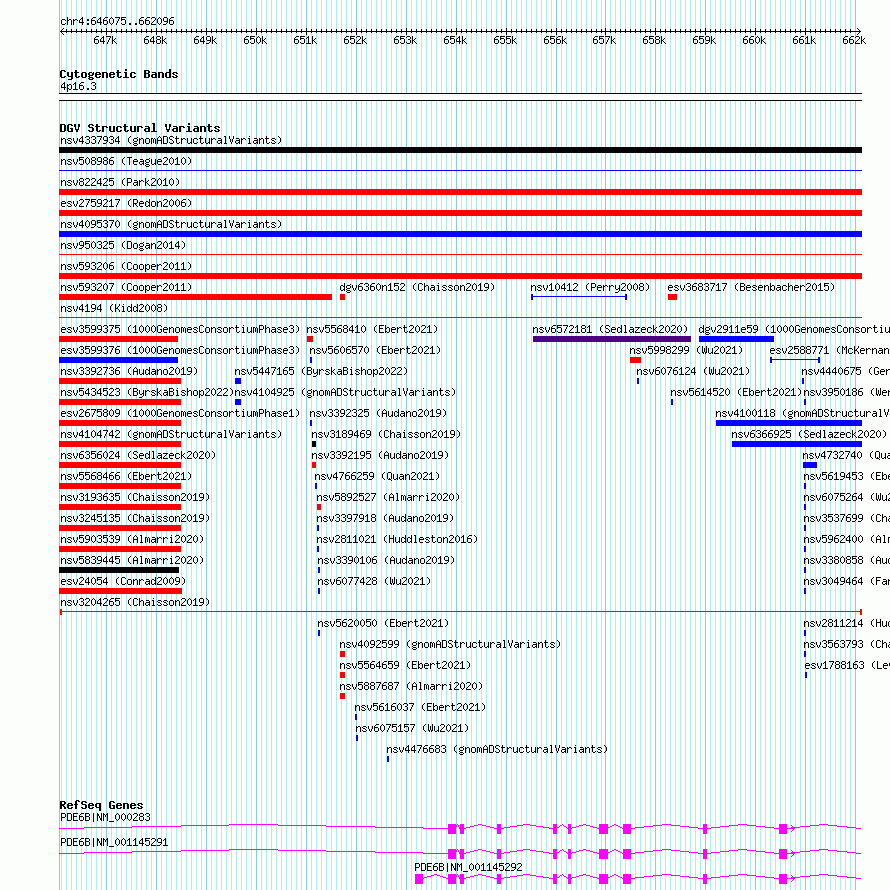Open variant nsv5434523 (ByrskaBishop2022)
This screenshot has width=890, height=890.
(147, 392)
